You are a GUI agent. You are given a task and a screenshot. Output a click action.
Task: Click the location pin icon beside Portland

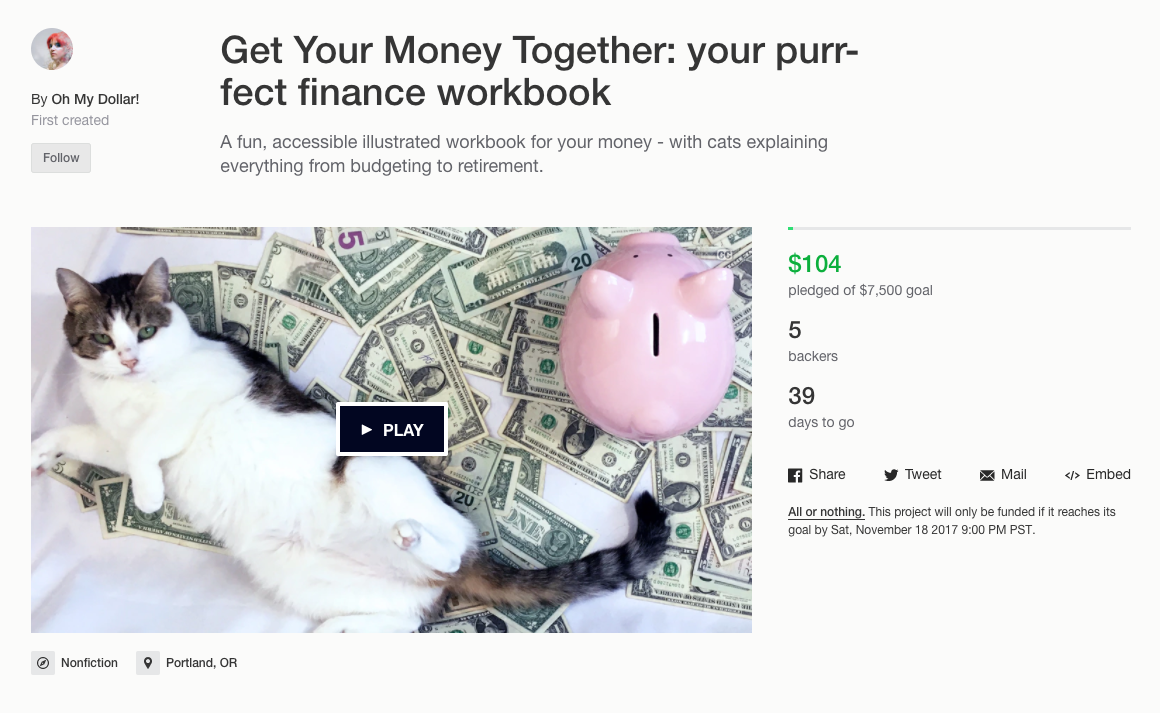click(x=148, y=663)
